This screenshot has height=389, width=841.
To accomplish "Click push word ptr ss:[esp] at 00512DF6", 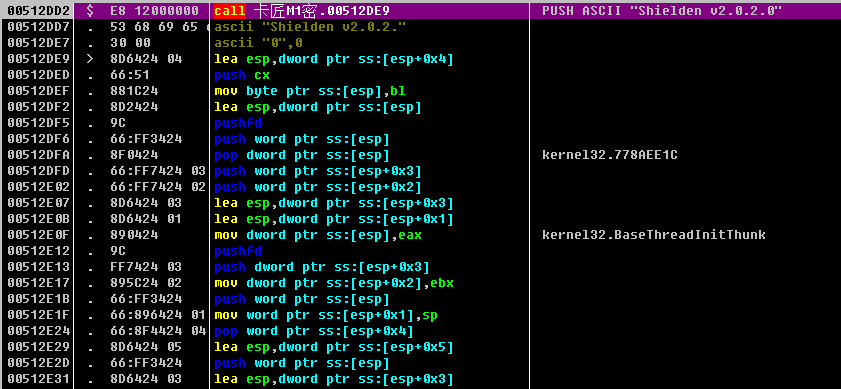I will tap(302, 138).
